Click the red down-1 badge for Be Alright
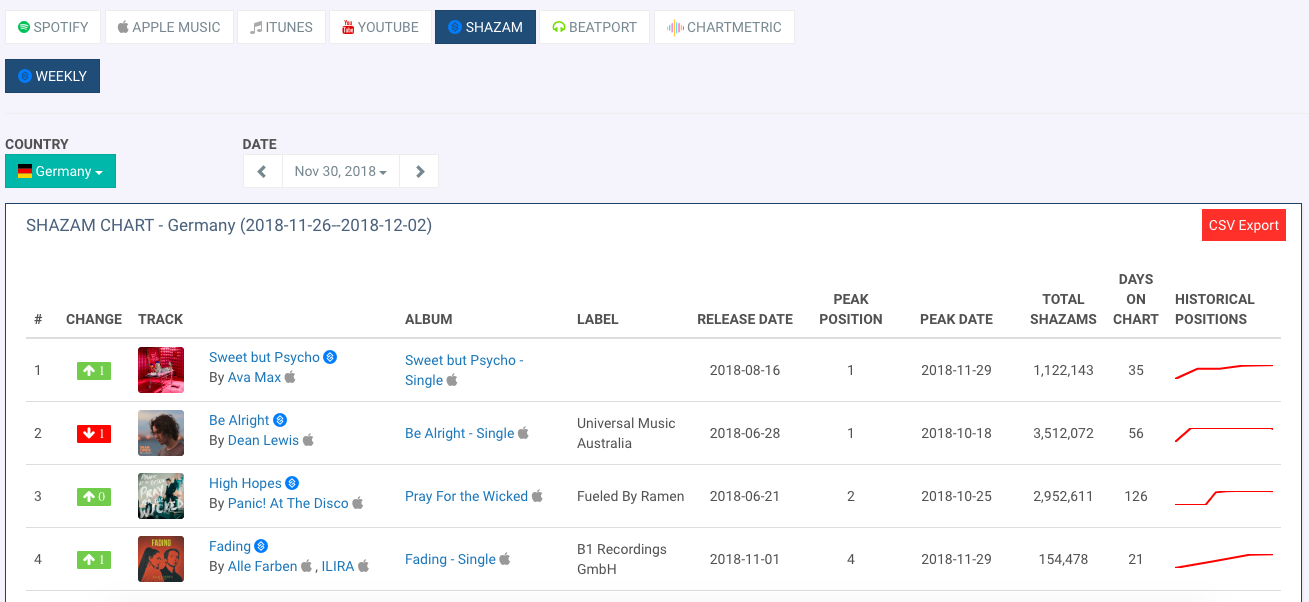Screen dimensions: 1309x602 coord(94,434)
